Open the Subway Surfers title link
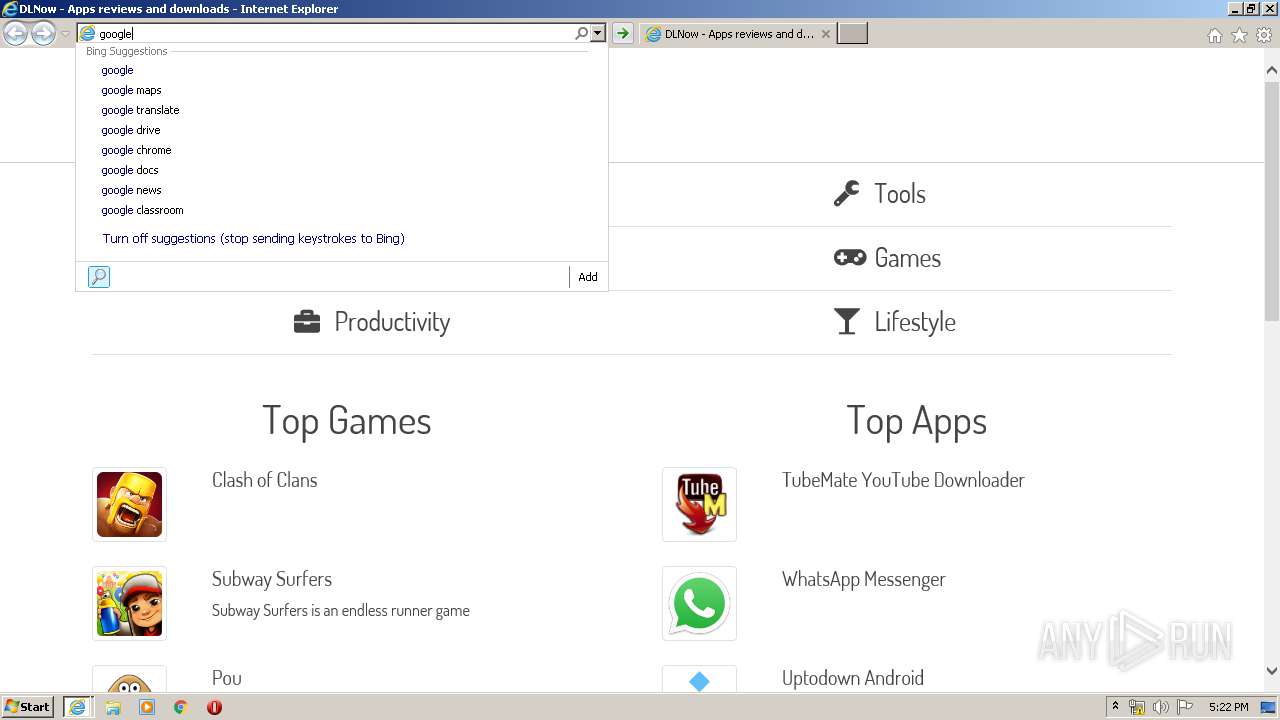This screenshot has width=1280, height=720. (x=272, y=579)
